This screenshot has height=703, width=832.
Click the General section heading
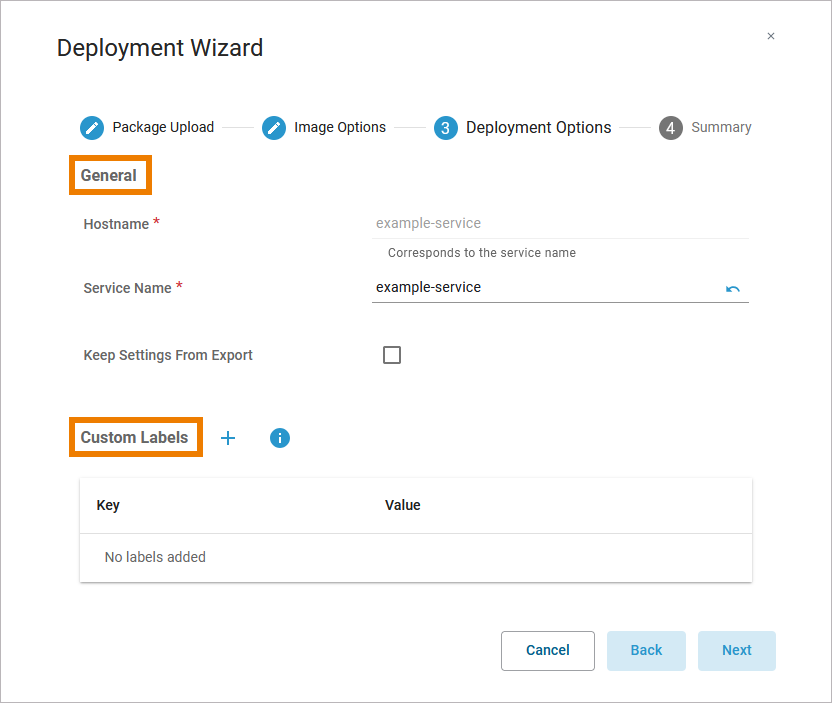point(108,176)
